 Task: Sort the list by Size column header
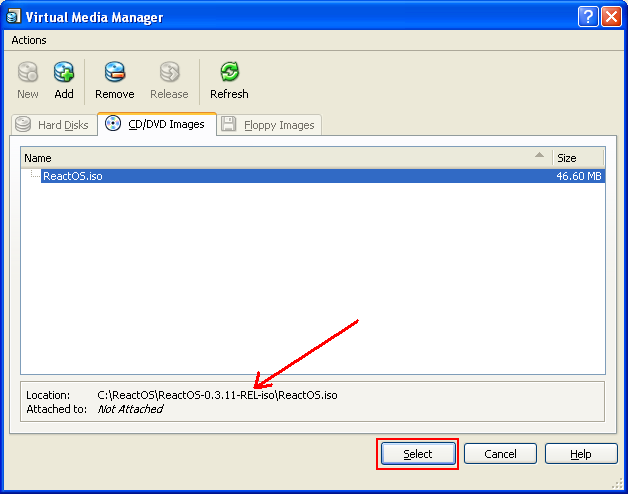point(578,158)
